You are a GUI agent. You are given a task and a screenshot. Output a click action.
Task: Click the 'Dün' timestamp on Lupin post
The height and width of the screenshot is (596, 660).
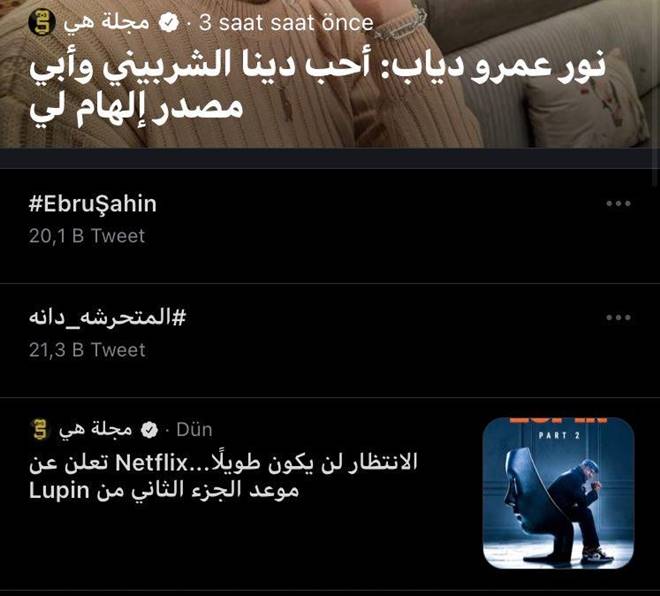coord(194,430)
